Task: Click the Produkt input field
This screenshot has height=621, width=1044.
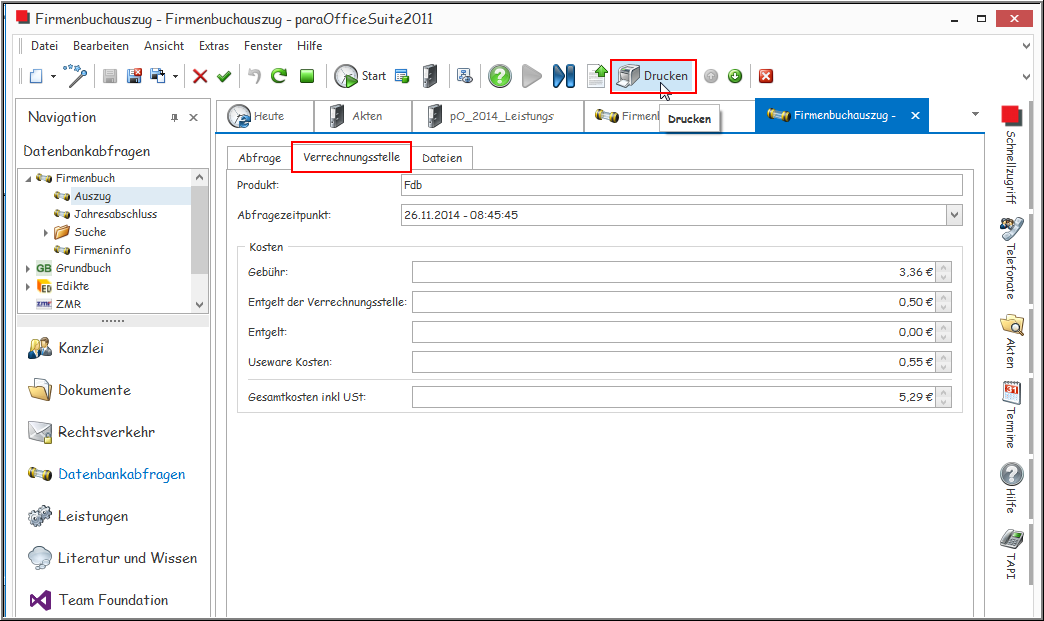Action: tap(680, 185)
